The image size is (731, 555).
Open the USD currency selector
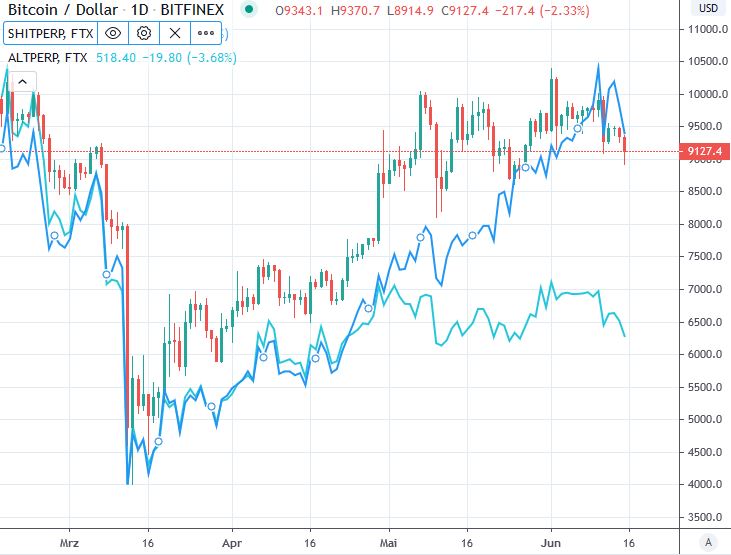click(707, 8)
